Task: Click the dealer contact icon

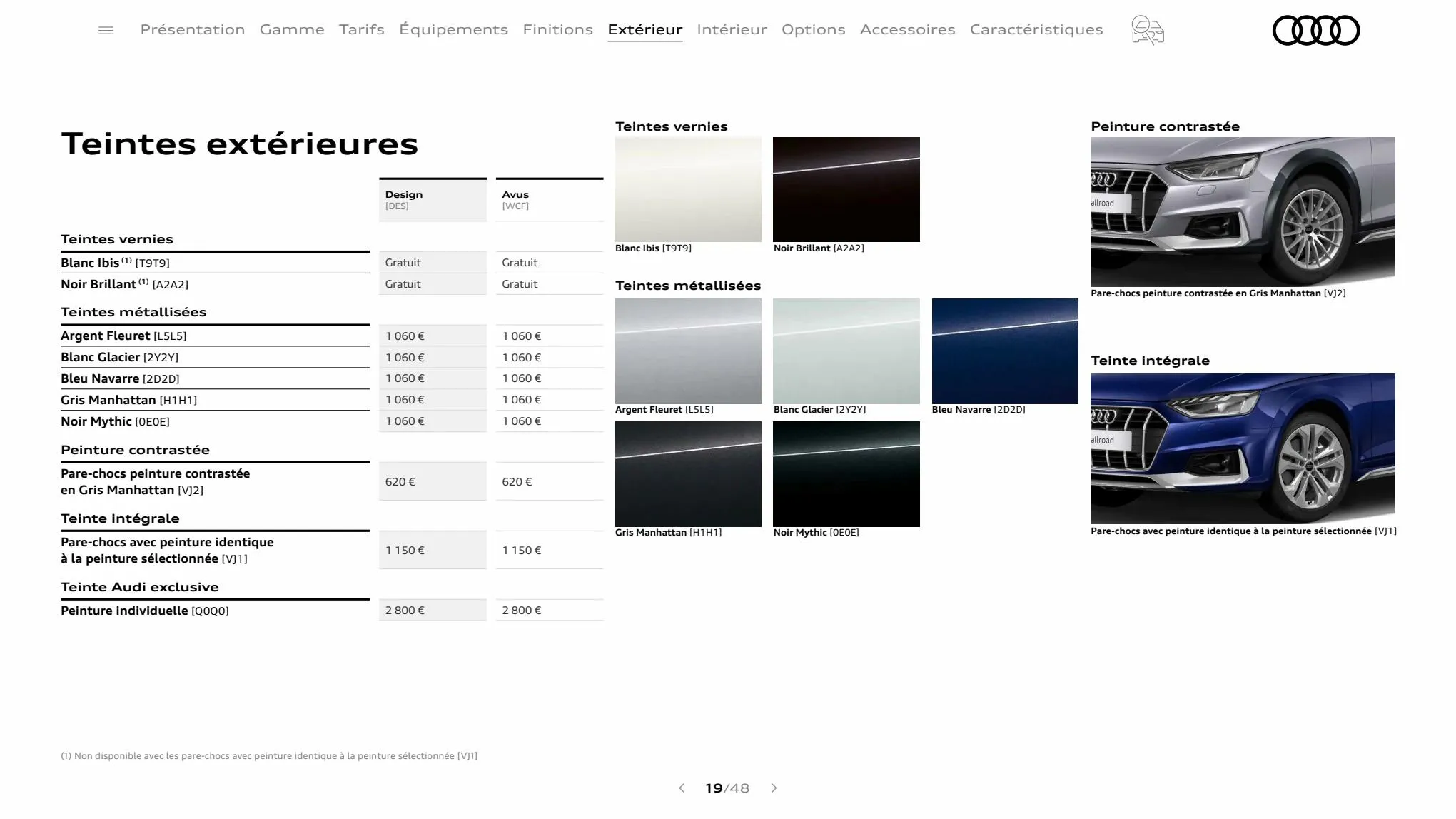Action: click(1148, 30)
